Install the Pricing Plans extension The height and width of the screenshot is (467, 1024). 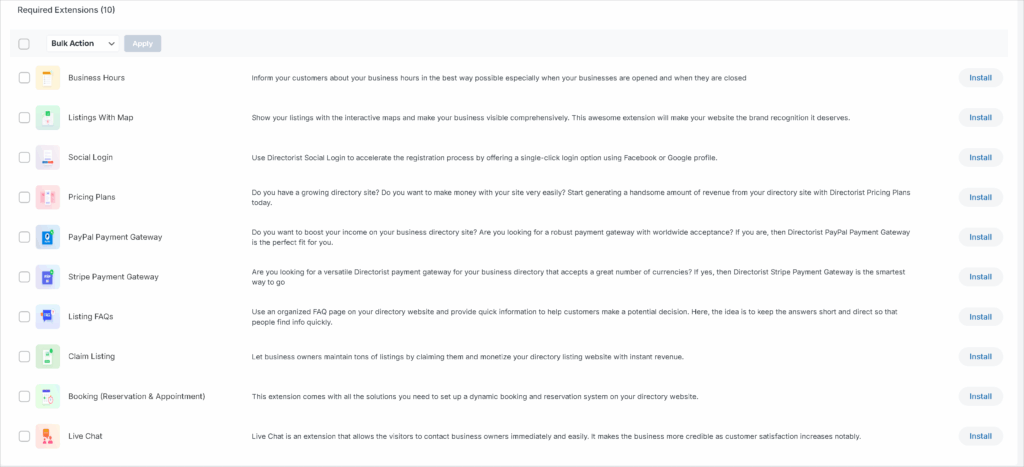coord(980,197)
